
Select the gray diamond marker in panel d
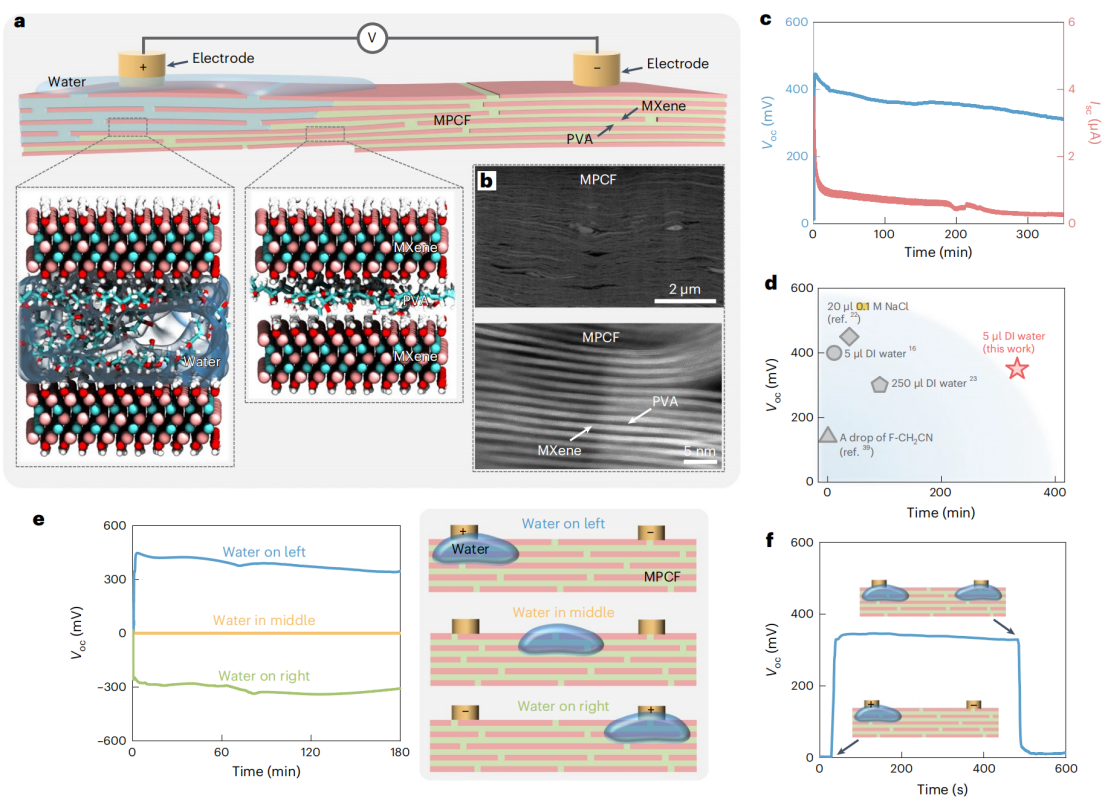pos(849,336)
